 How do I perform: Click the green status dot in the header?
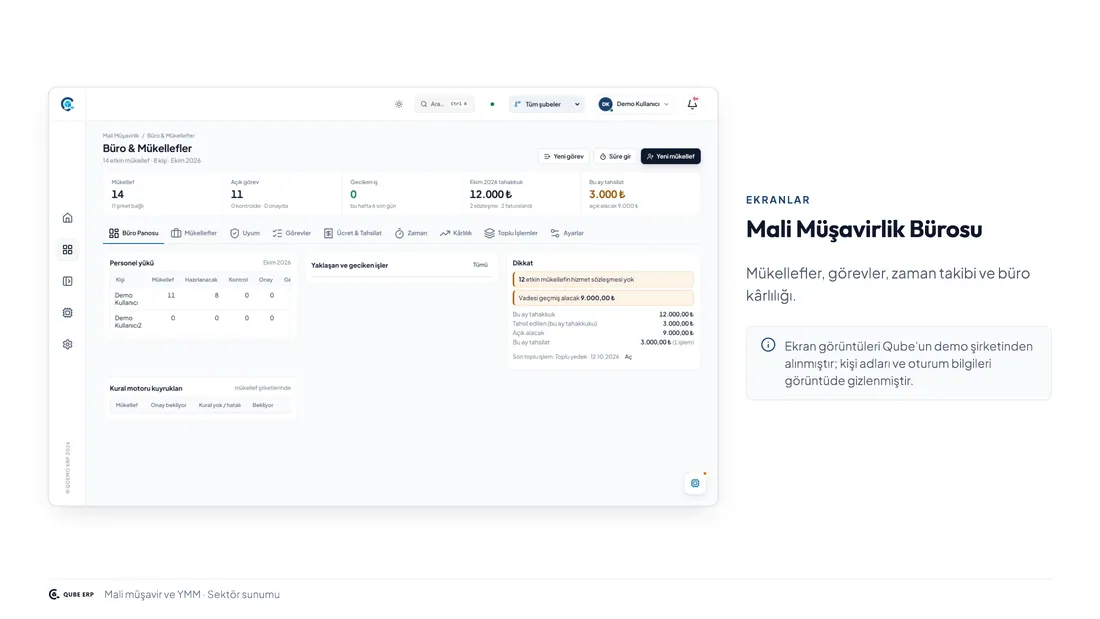(x=492, y=105)
